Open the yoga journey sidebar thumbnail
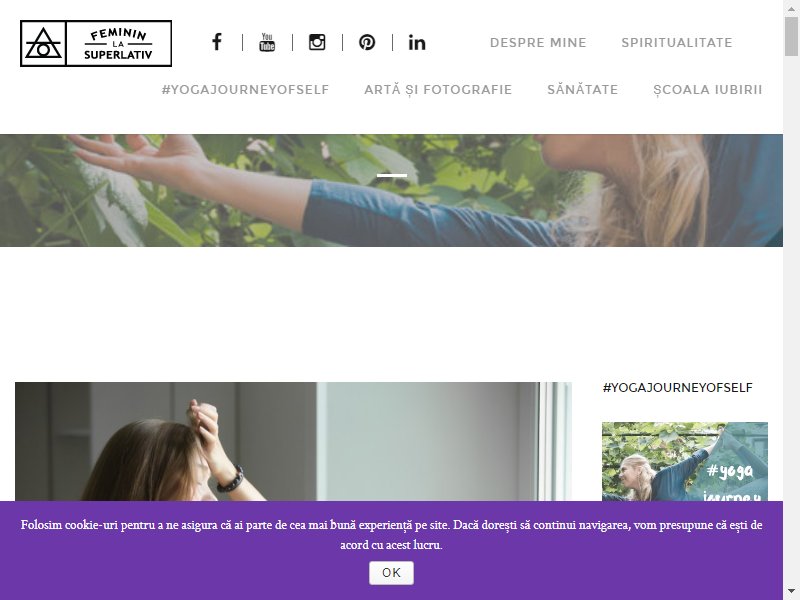Viewport: 800px width, 600px height. tap(685, 461)
